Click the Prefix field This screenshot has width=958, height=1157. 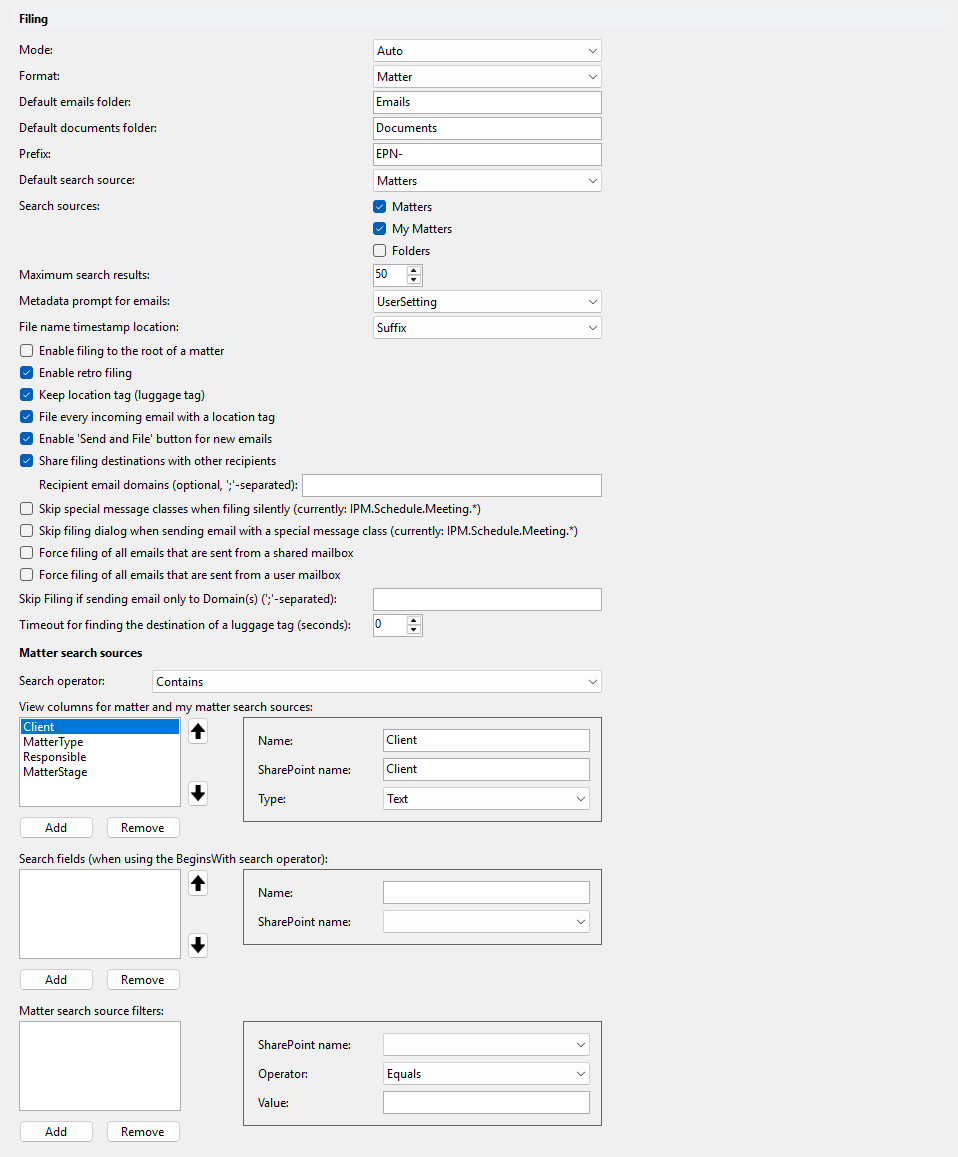[487, 154]
